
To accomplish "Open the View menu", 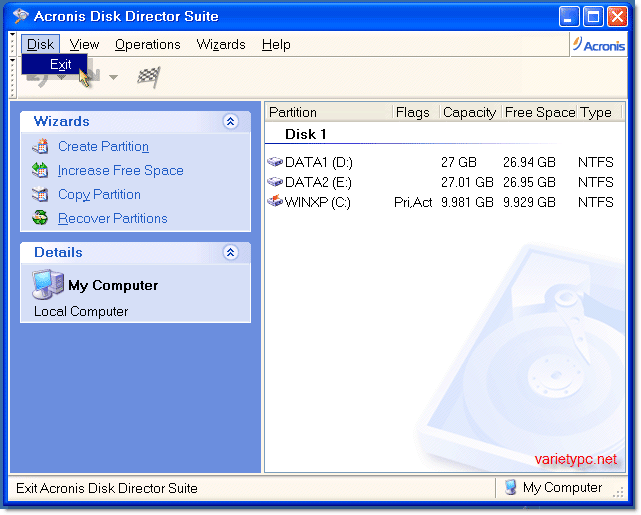I will (84, 44).
